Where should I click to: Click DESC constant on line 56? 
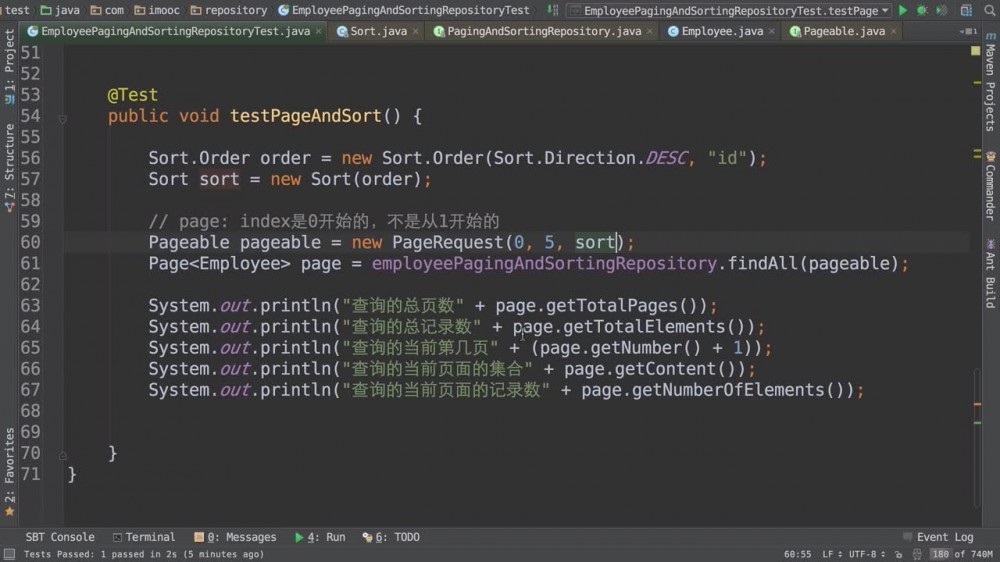pyautogui.click(x=666, y=158)
